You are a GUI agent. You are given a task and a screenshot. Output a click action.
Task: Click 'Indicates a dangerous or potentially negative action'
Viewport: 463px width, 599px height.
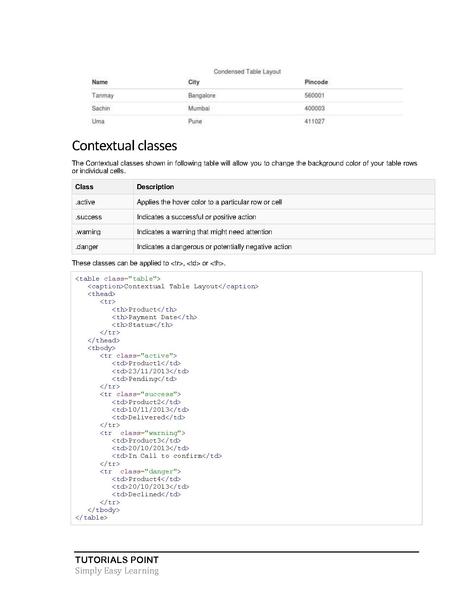(x=214, y=247)
